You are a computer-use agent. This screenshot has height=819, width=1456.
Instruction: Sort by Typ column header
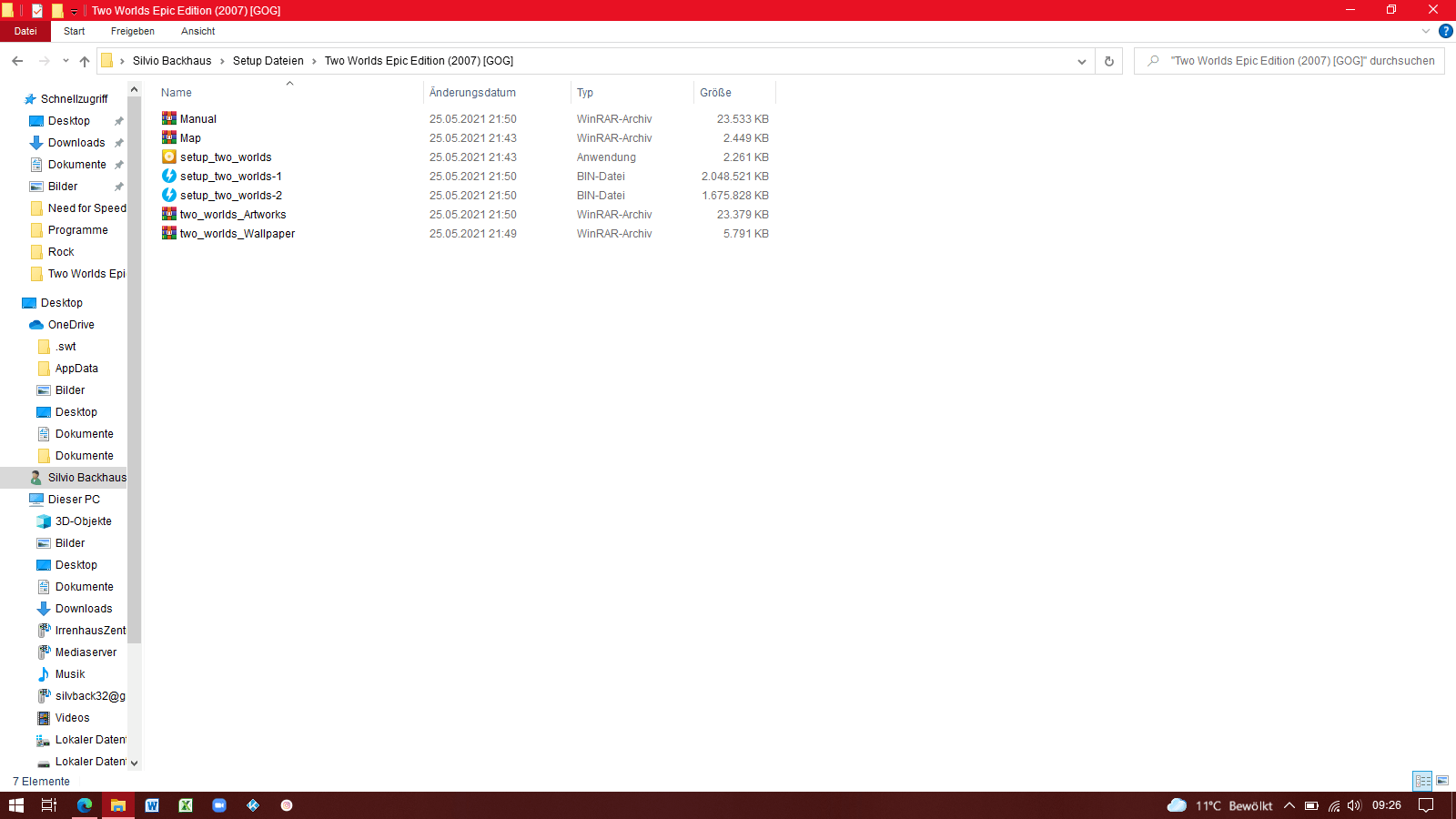tap(632, 93)
